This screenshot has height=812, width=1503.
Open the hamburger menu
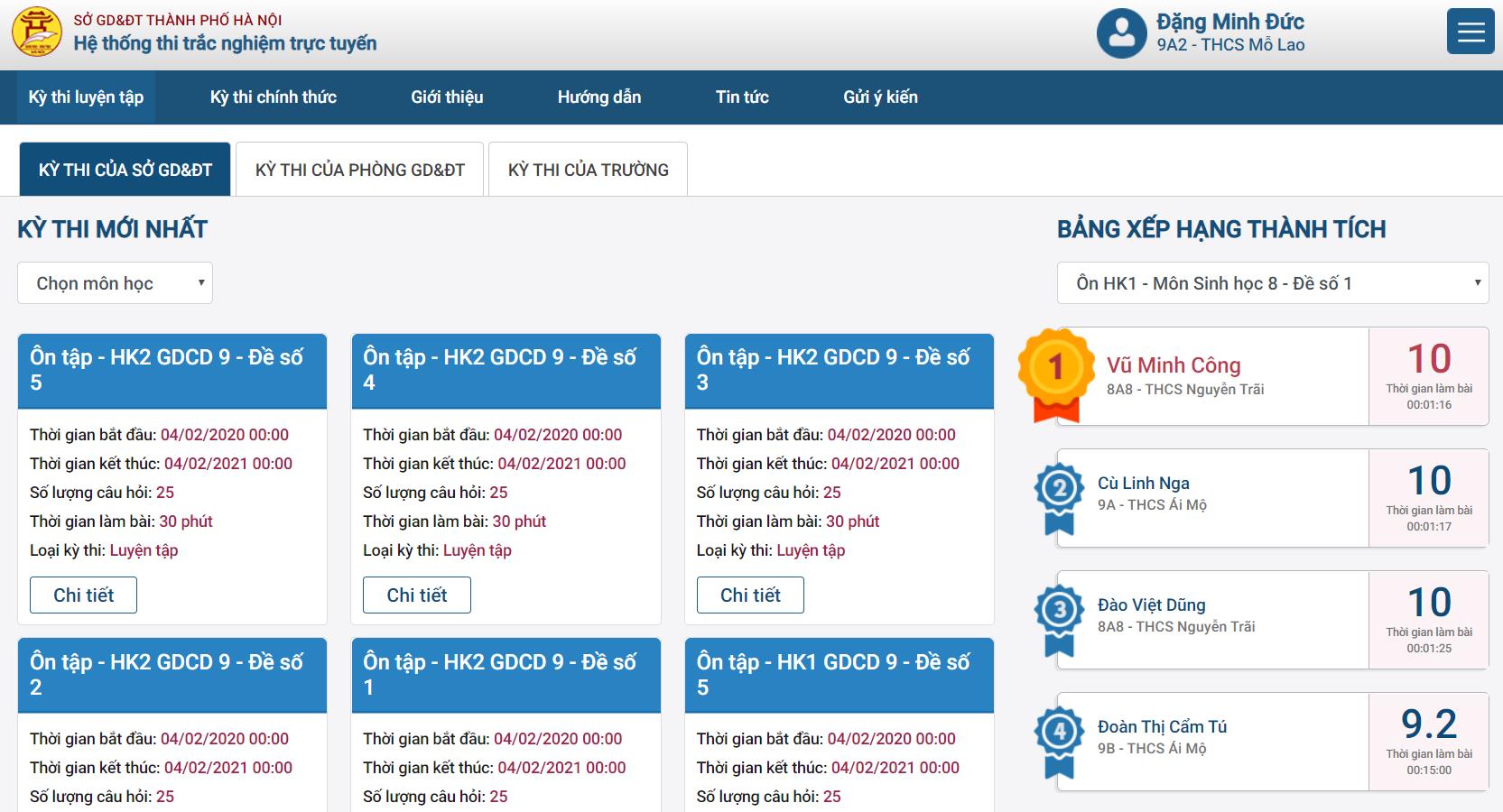[1470, 32]
